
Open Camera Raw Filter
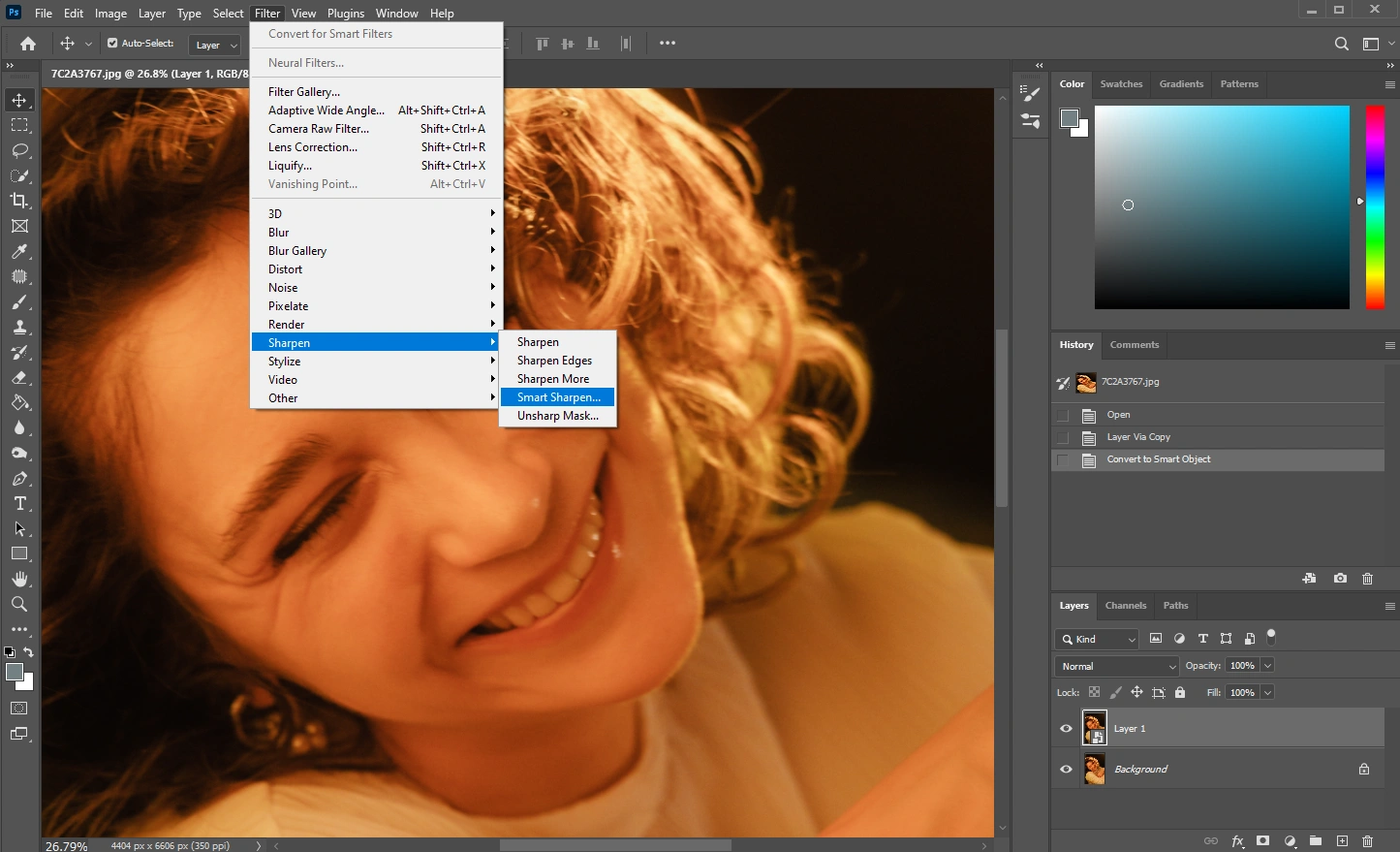pos(376,129)
